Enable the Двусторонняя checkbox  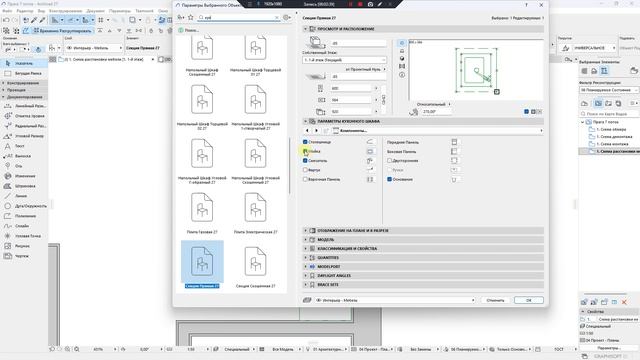click(389, 160)
